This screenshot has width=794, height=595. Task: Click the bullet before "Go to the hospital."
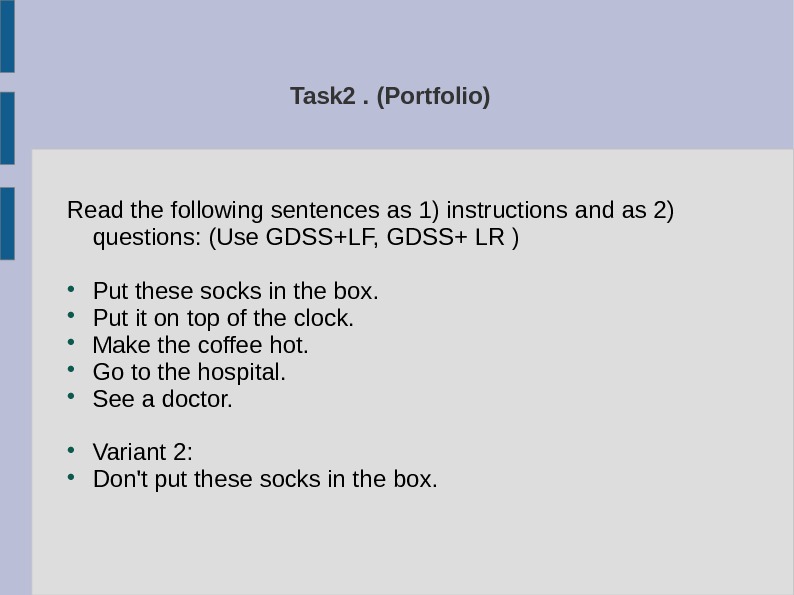click(72, 371)
